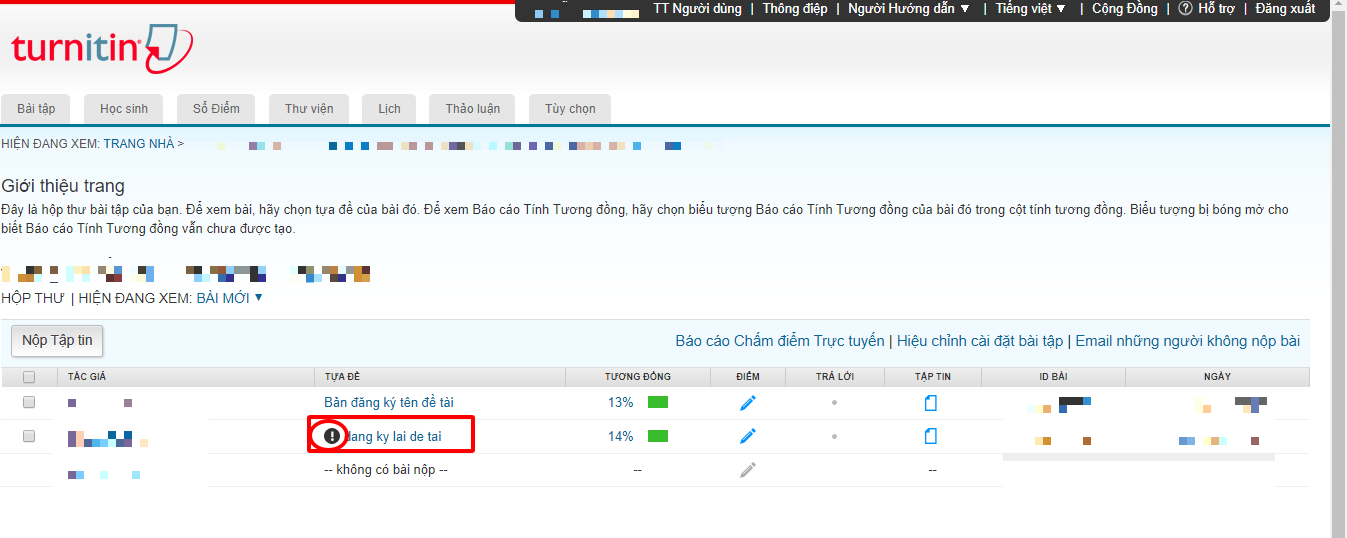The width and height of the screenshot is (1347, 538).
Task: Open the Sổ Điểm tab
Action: point(216,109)
